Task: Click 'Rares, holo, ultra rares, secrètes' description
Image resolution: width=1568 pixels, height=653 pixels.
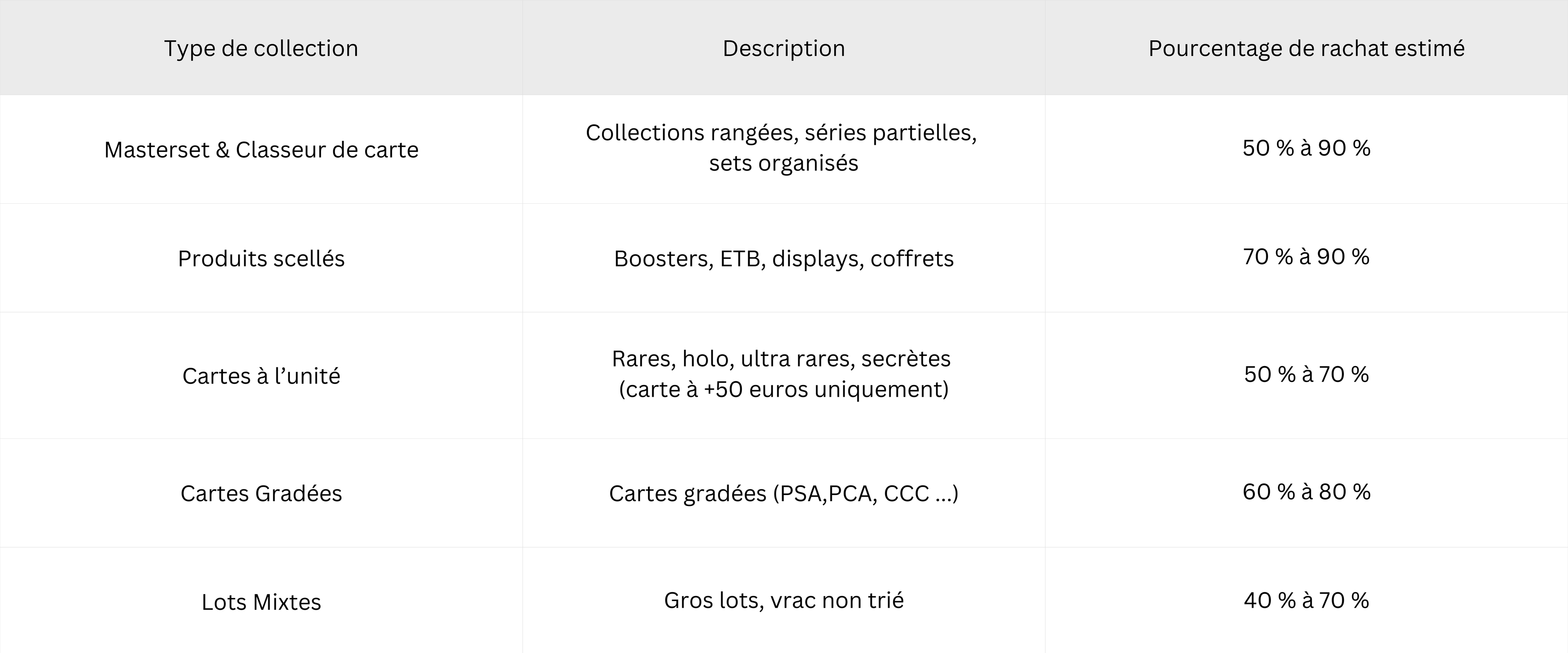Action: click(x=781, y=359)
